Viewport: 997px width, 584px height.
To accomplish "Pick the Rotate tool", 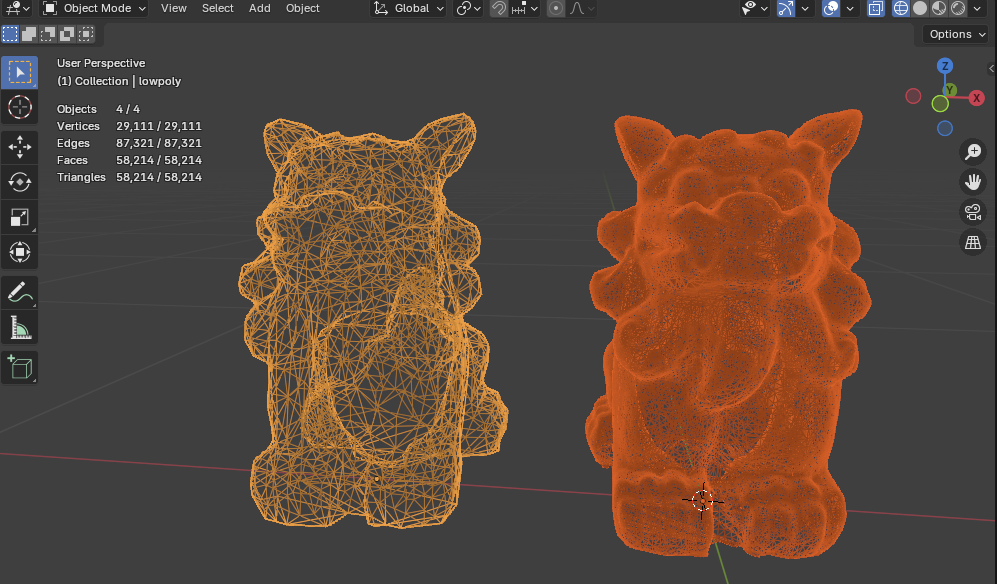I will (x=20, y=182).
